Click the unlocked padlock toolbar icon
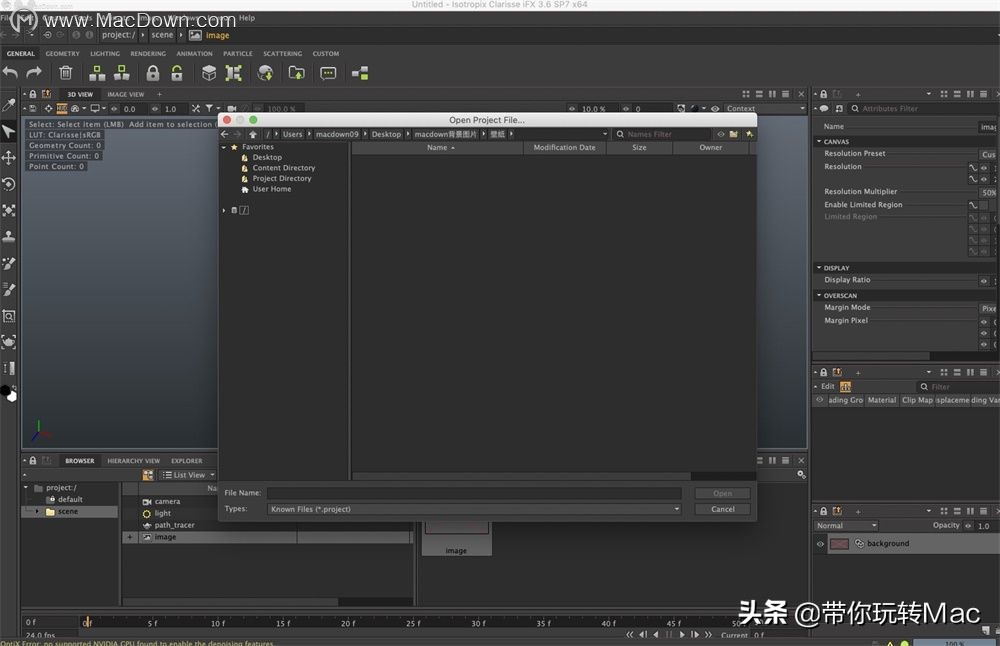1000x646 pixels. (x=177, y=72)
